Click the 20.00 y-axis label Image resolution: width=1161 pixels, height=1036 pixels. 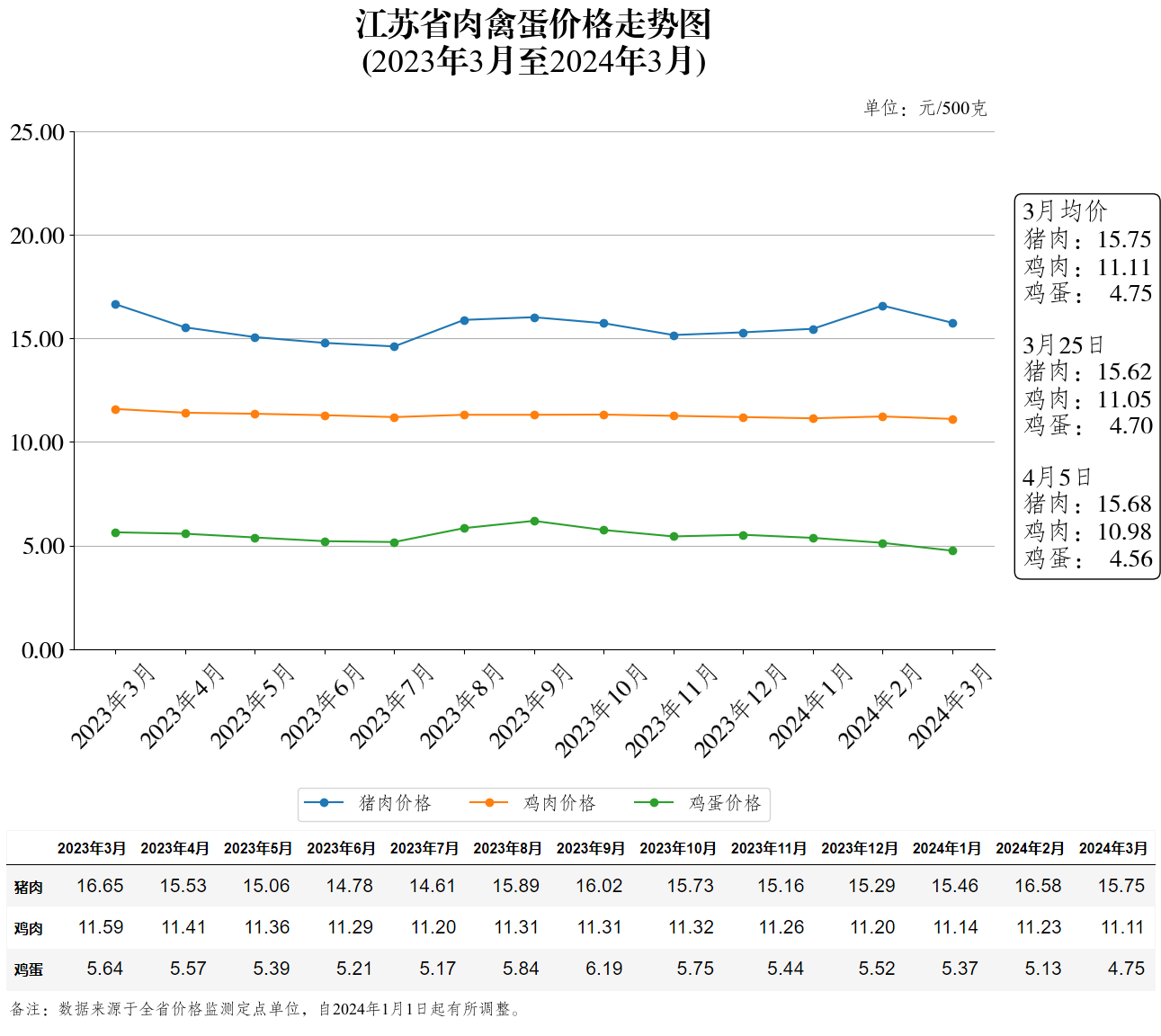click(38, 236)
